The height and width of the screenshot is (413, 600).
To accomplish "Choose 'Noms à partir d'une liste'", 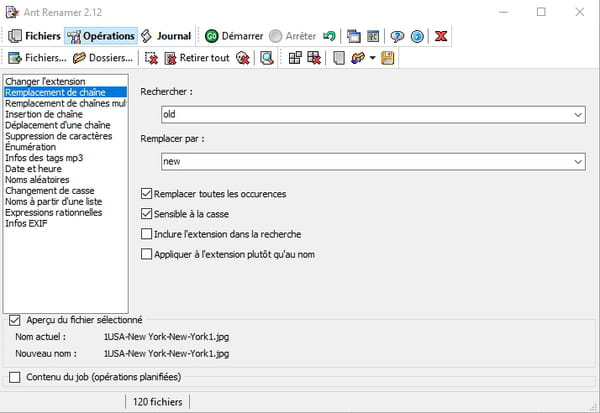I will click(65, 201).
